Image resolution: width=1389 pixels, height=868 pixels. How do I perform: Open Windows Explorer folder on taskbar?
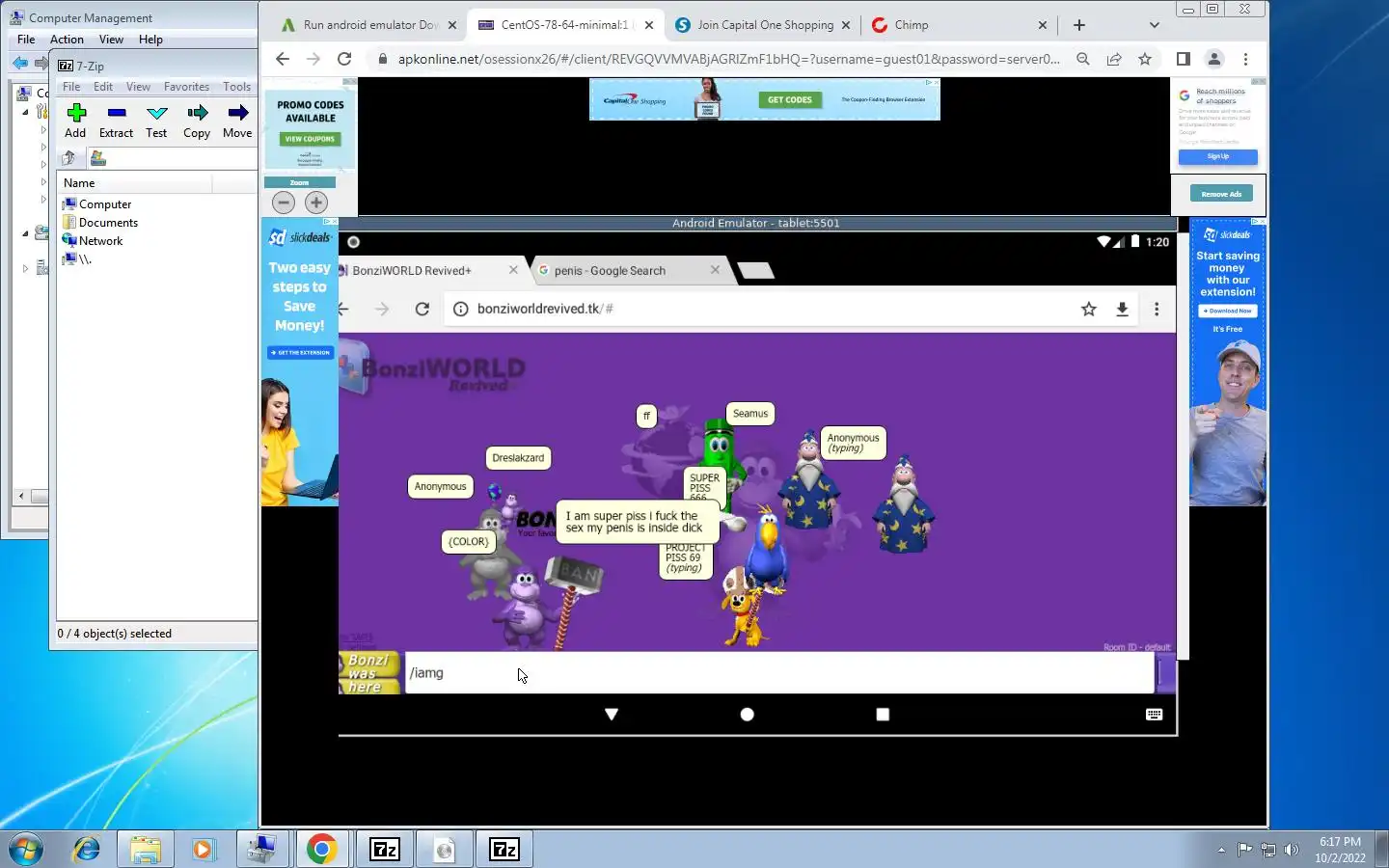pos(145,849)
